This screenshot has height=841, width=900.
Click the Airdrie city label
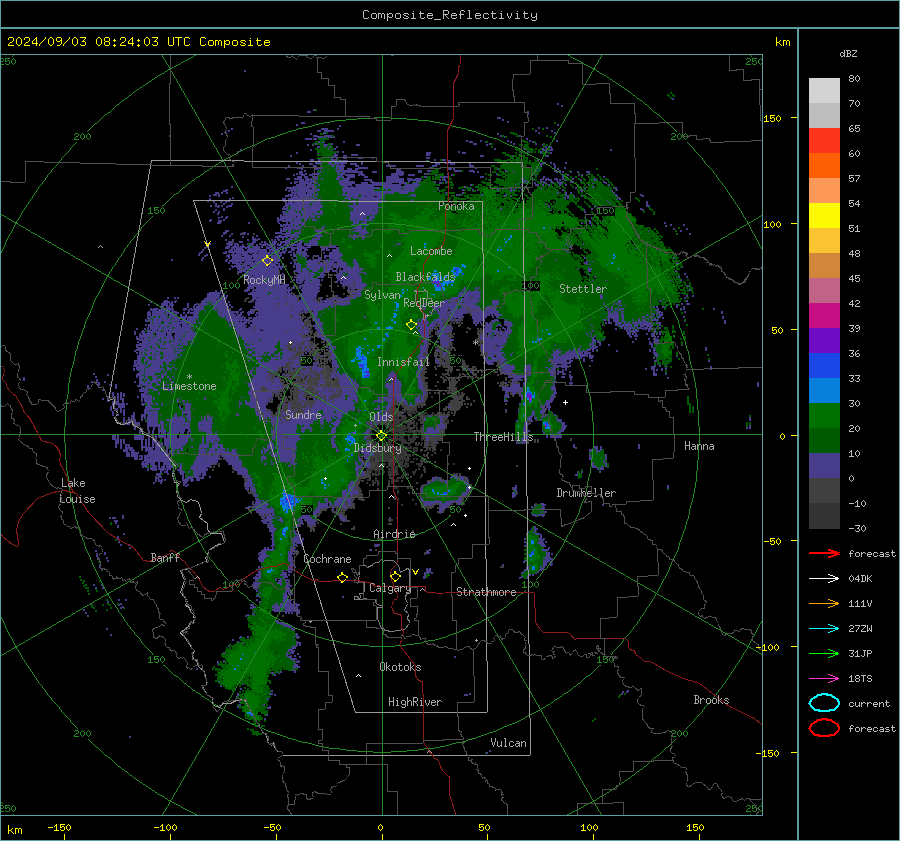394,534
